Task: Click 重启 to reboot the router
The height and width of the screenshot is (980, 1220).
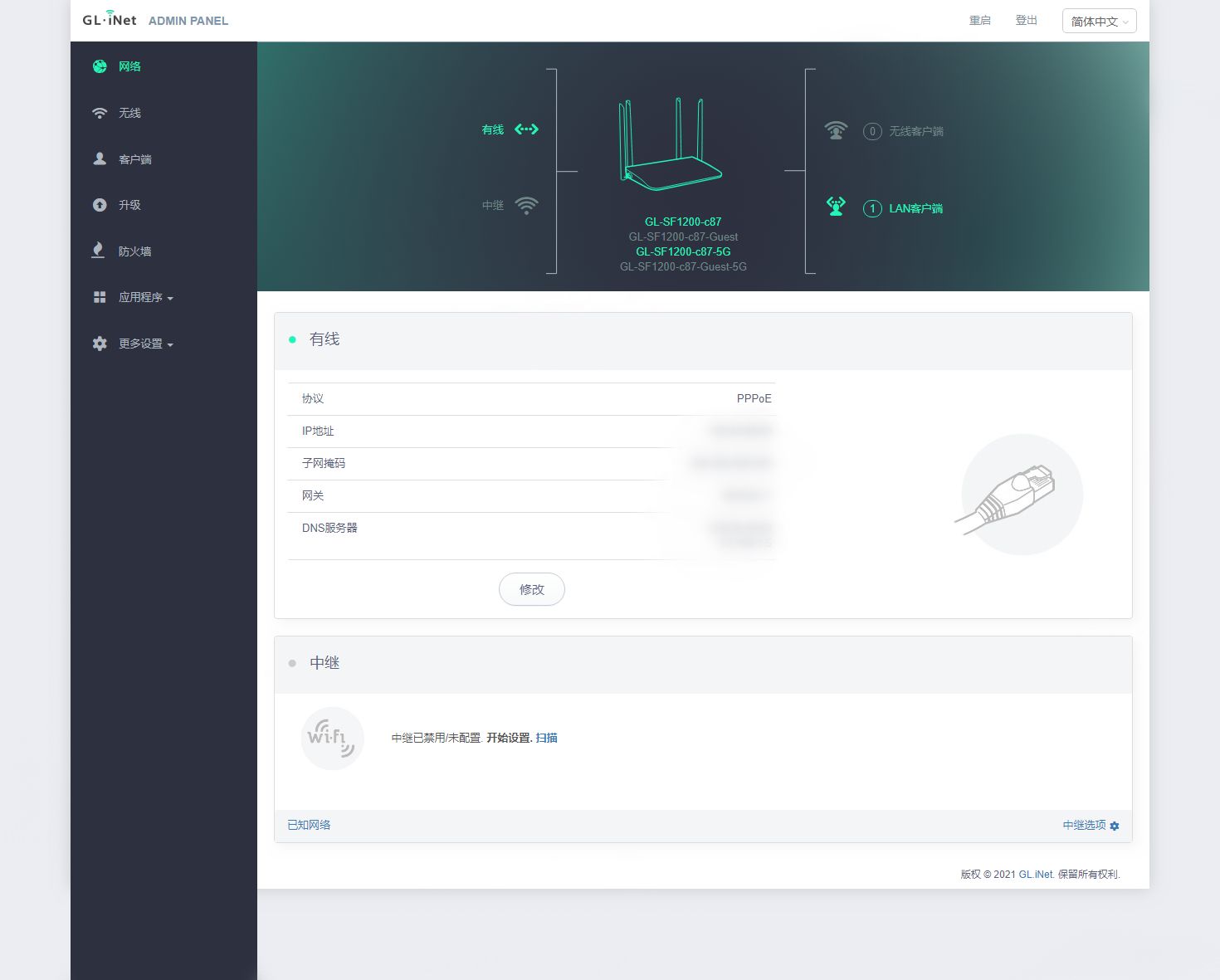Action: tap(980, 21)
